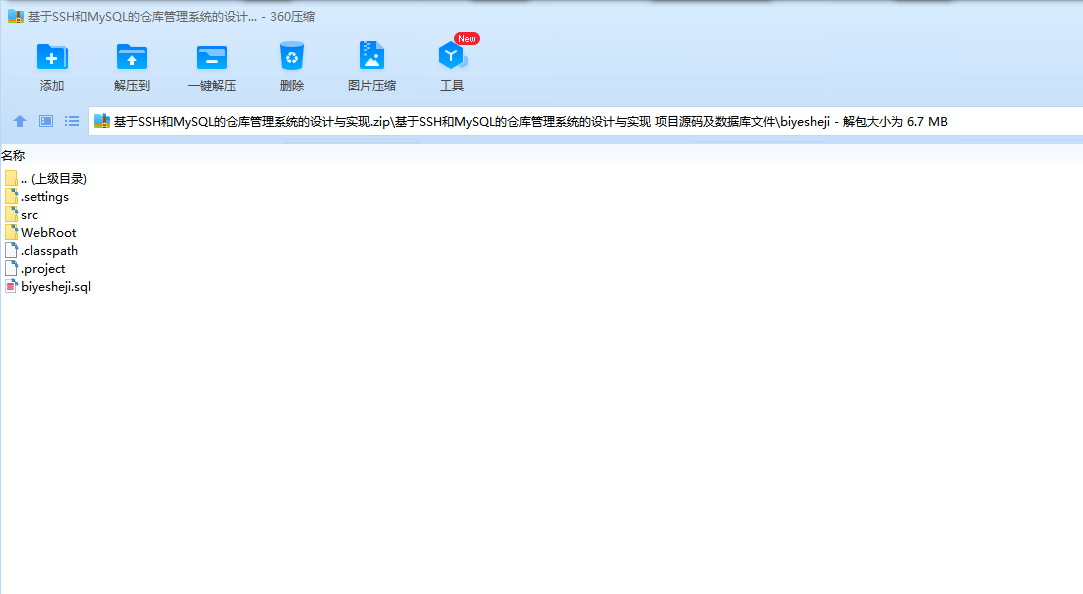Select the .classpath file name

pos(49,251)
